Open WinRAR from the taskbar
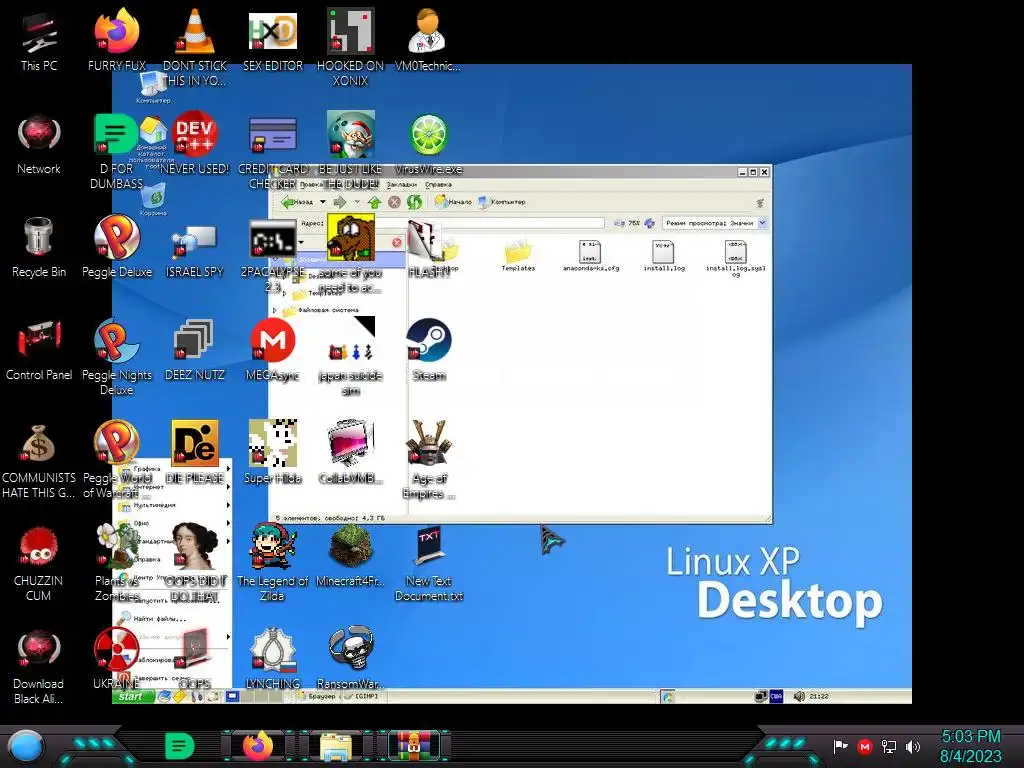 tap(414, 746)
